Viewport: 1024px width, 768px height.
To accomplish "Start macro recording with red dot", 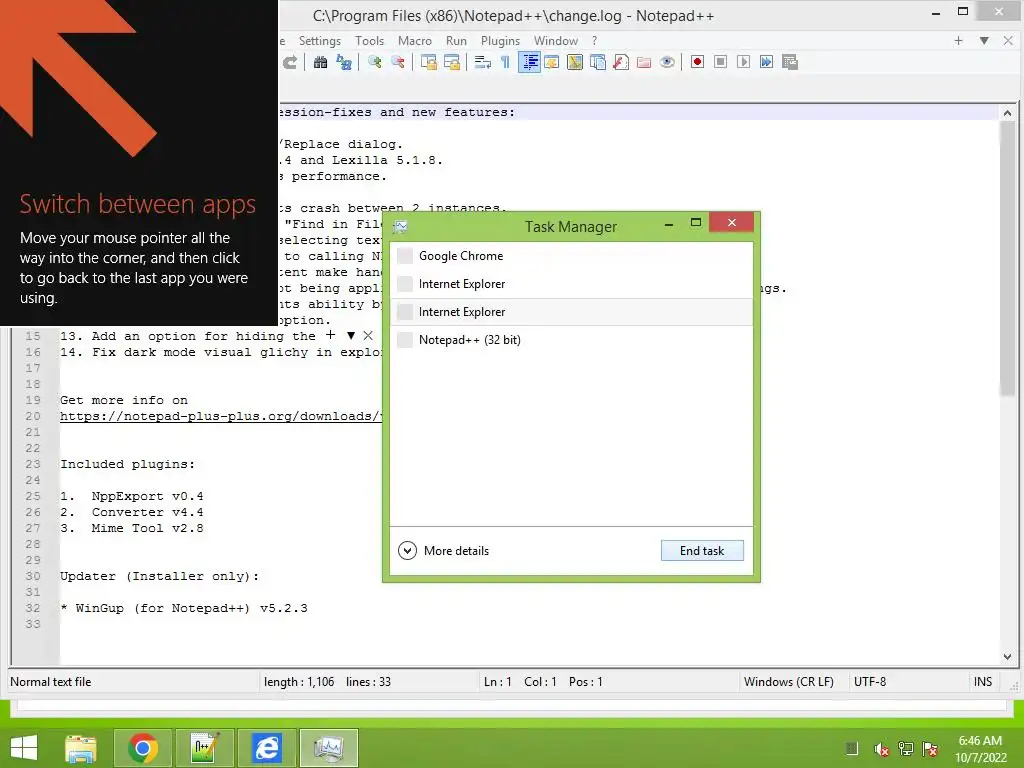I will [697, 62].
